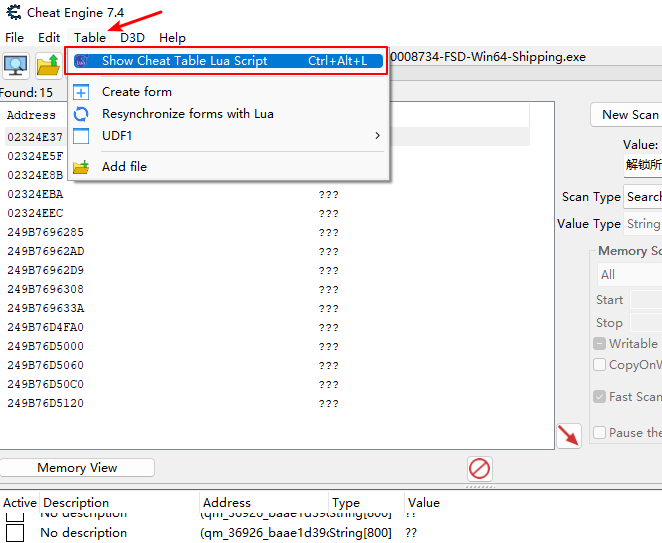The width and height of the screenshot is (662, 543).
Task: Click the Add file folder icon
Action: [81, 167]
